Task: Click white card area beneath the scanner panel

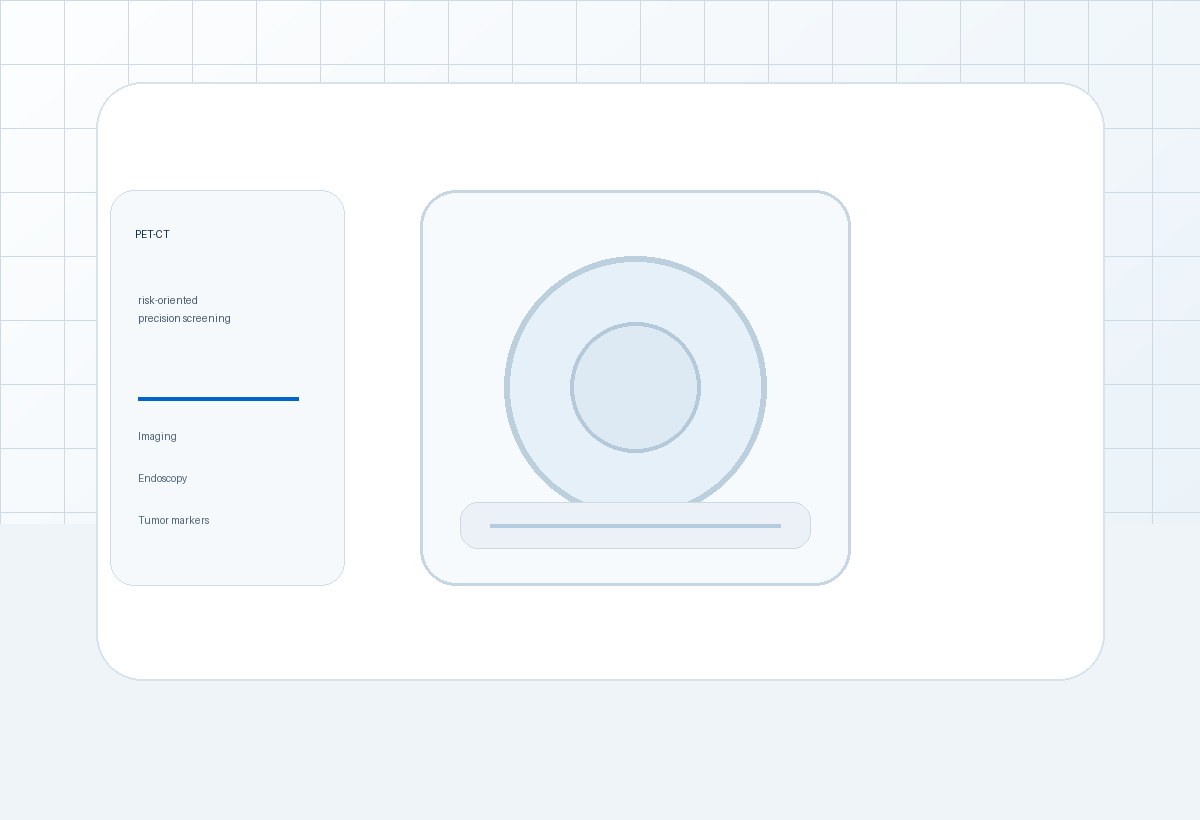Action: pos(635,632)
